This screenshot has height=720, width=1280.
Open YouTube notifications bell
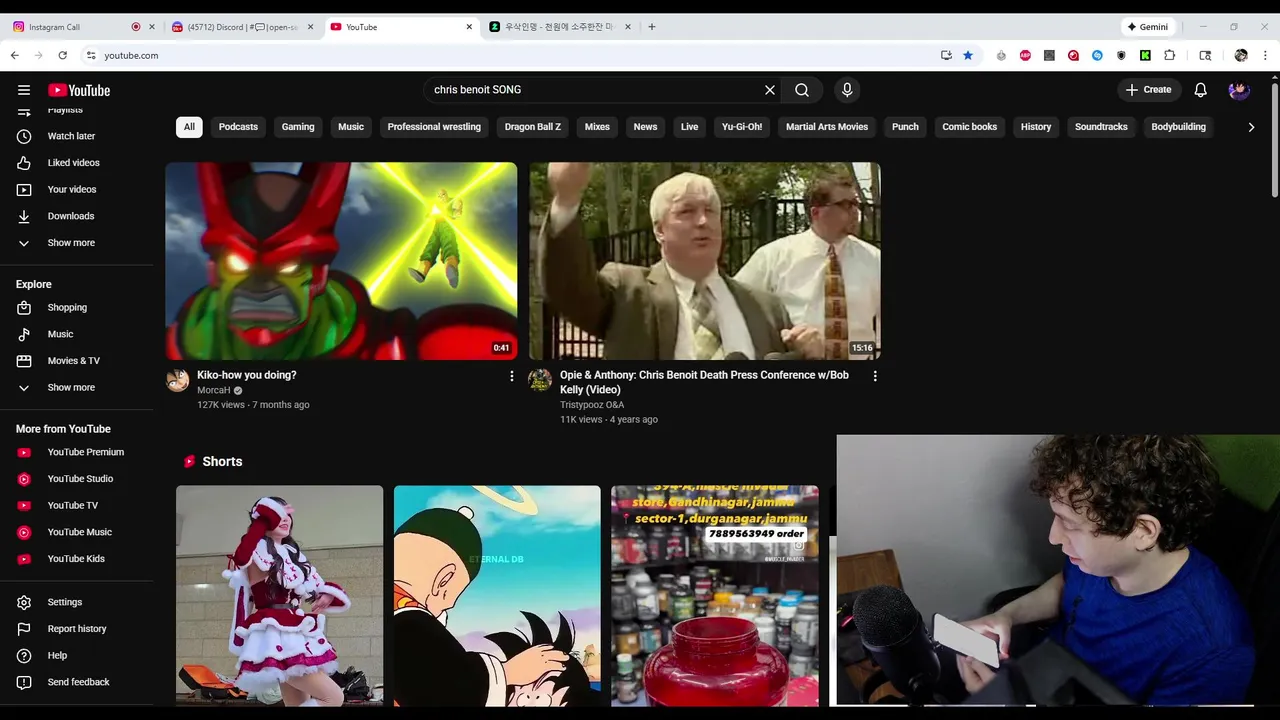coord(1201,90)
